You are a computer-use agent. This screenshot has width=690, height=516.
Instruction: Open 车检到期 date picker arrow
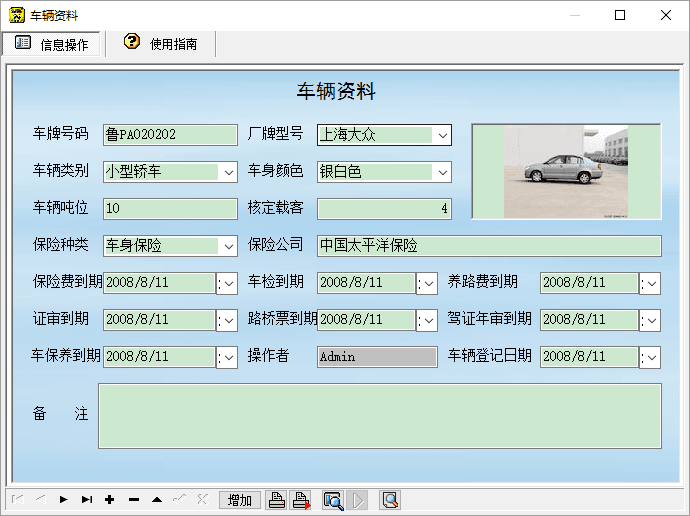pos(427,284)
